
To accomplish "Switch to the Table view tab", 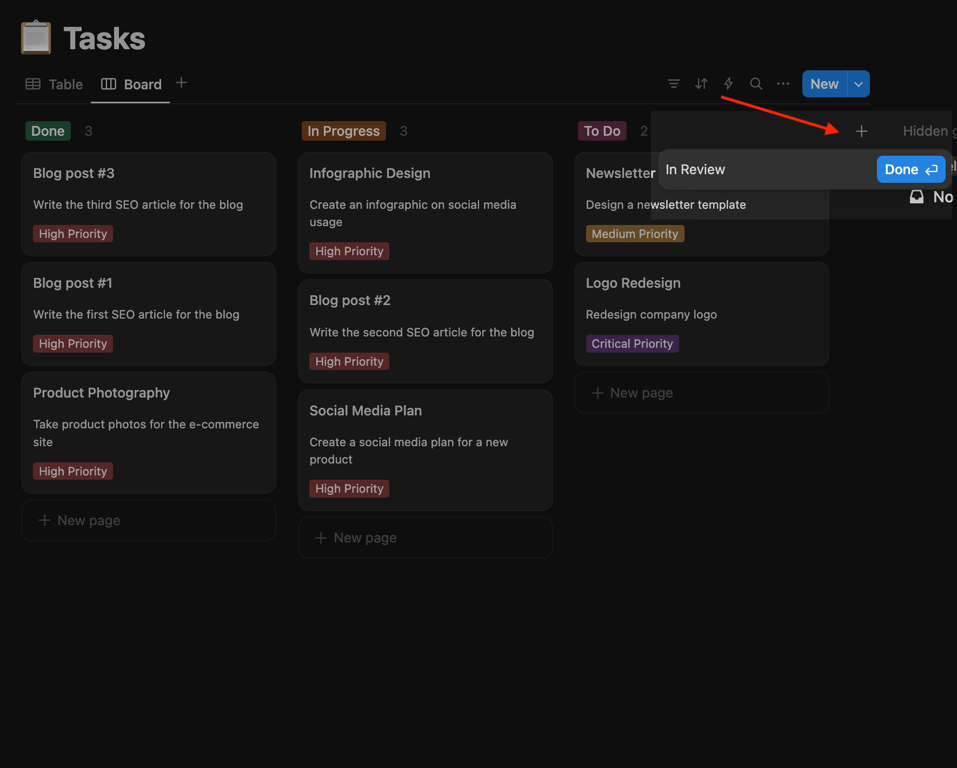I will (x=54, y=84).
